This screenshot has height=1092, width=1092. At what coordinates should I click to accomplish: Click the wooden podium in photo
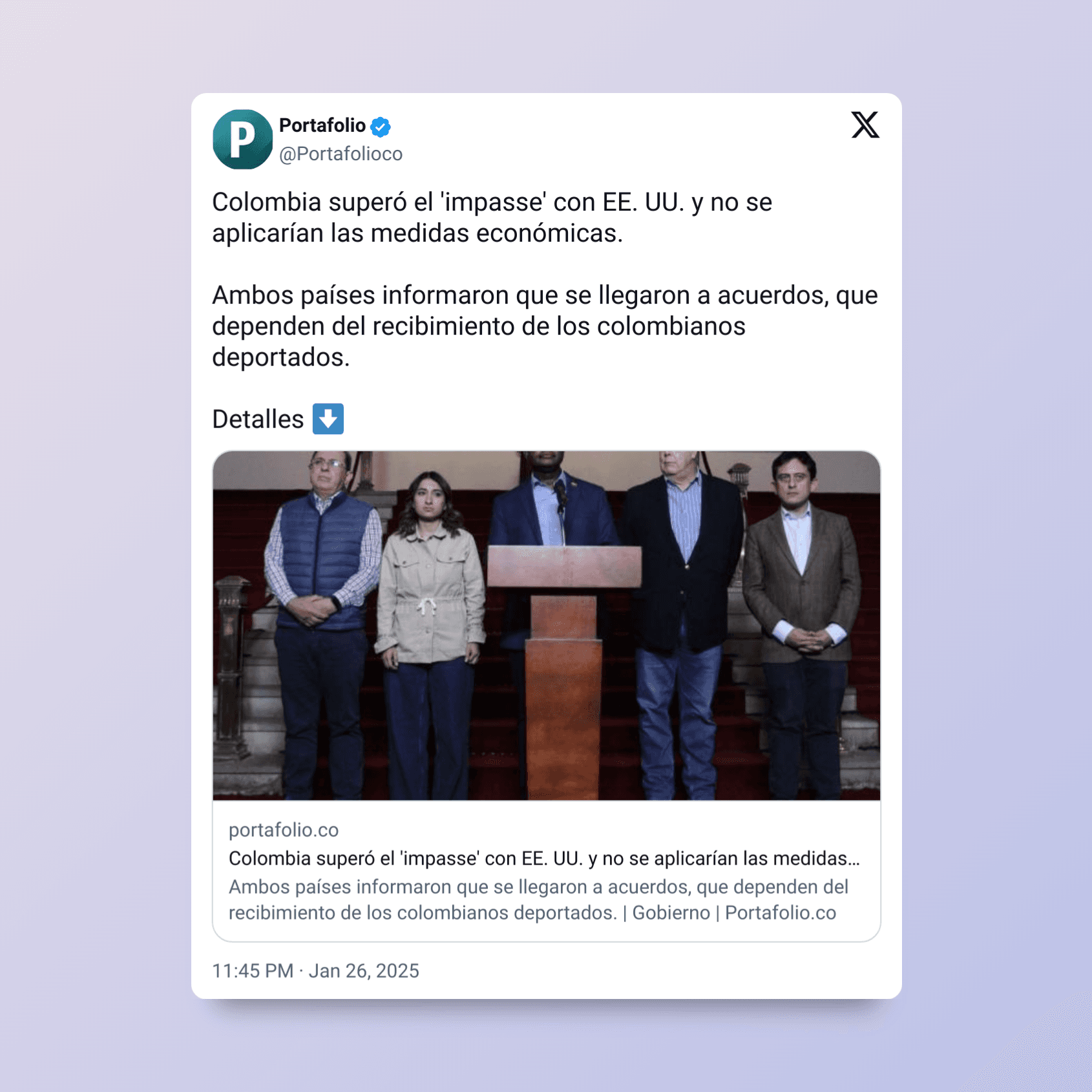(564, 672)
